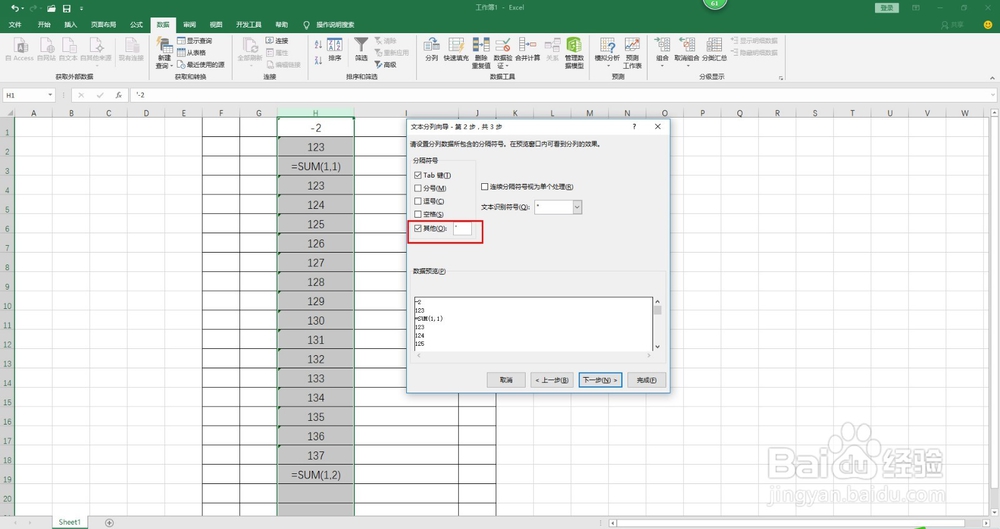Click Remove Duplicates (删除重复值)
Image resolution: width=1000 pixels, height=529 pixels.
[x=481, y=53]
